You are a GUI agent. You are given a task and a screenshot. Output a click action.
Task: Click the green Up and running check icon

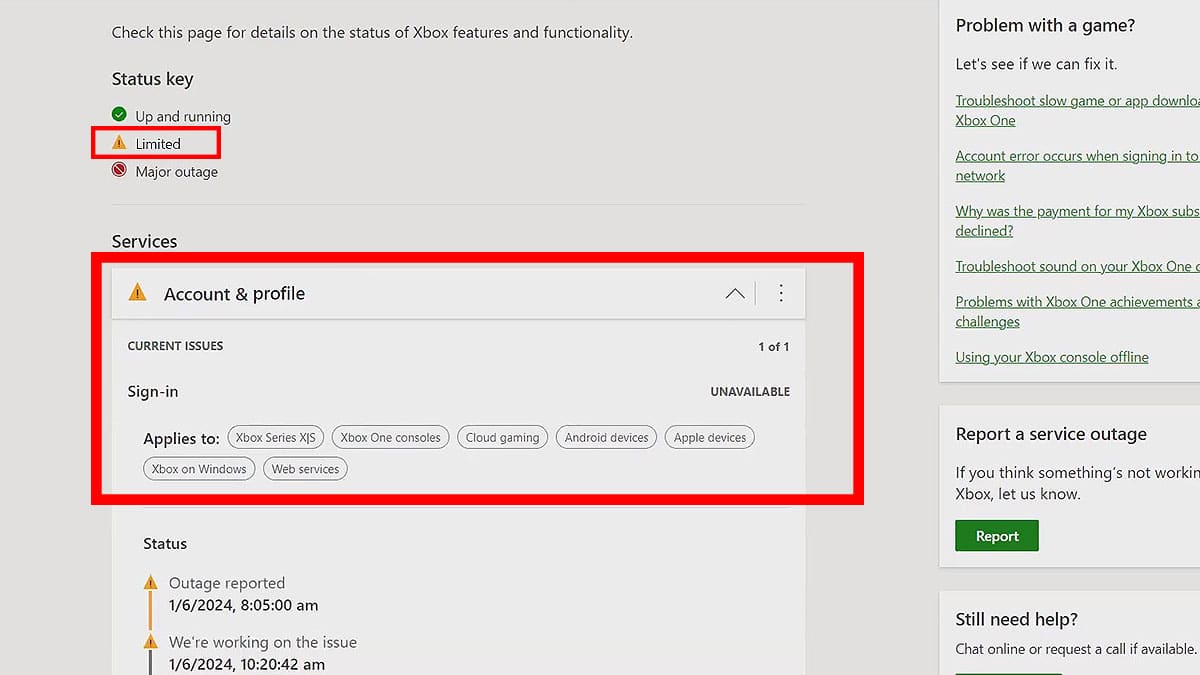coord(119,115)
